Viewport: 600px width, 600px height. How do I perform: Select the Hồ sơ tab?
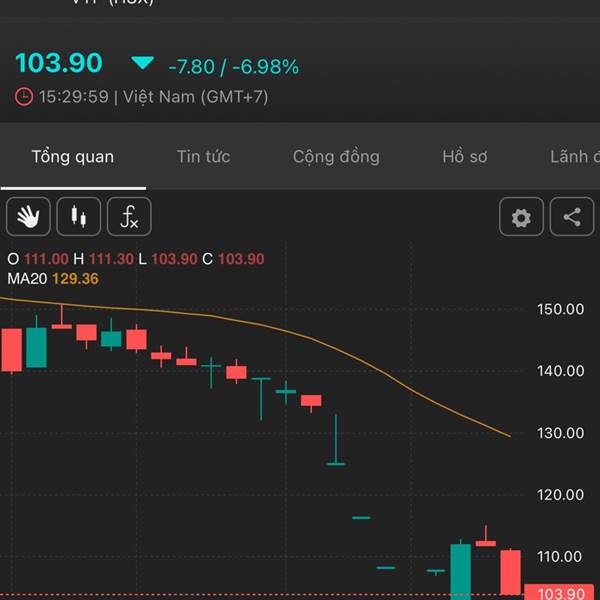point(465,157)
